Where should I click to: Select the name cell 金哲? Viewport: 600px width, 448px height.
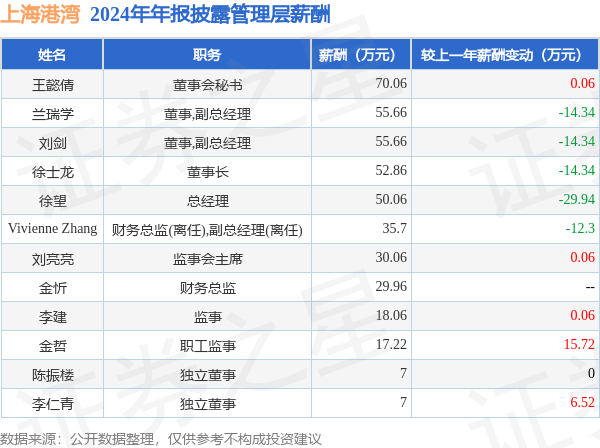click(53, 346)
